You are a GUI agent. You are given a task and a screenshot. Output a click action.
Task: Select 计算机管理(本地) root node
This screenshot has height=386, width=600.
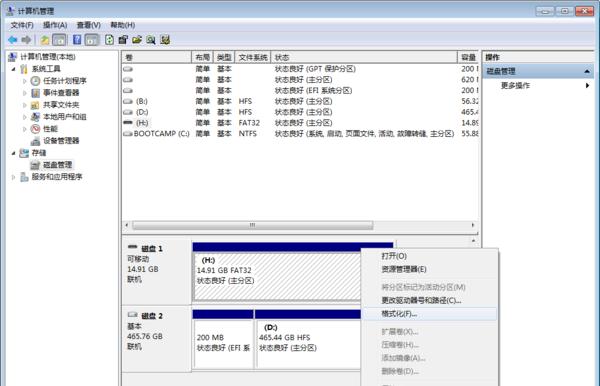[47, 57]
